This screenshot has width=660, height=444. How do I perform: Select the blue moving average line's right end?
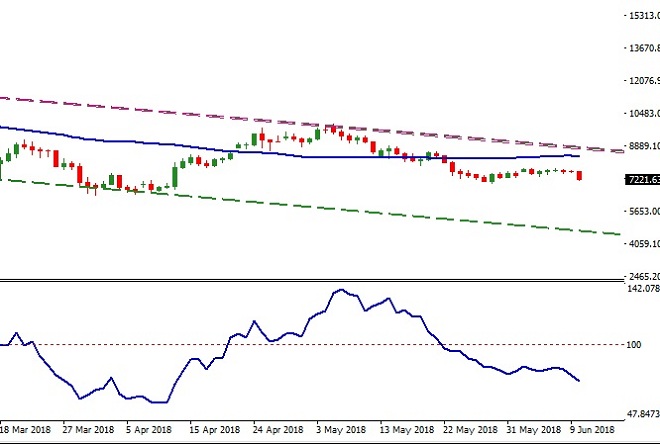(579, 156)
